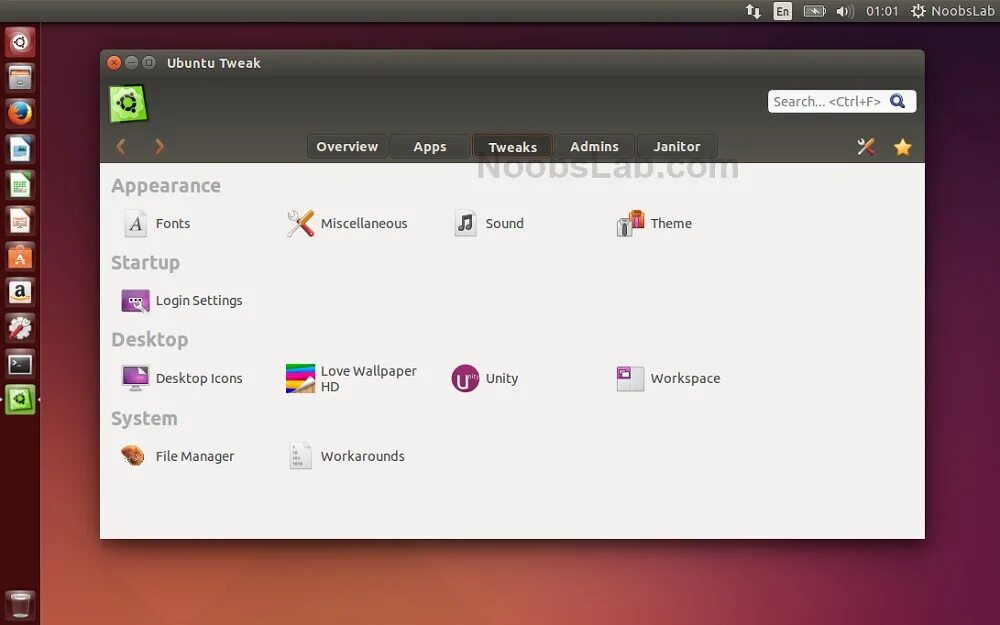Open the Login Settings icon

coord(135,301)
